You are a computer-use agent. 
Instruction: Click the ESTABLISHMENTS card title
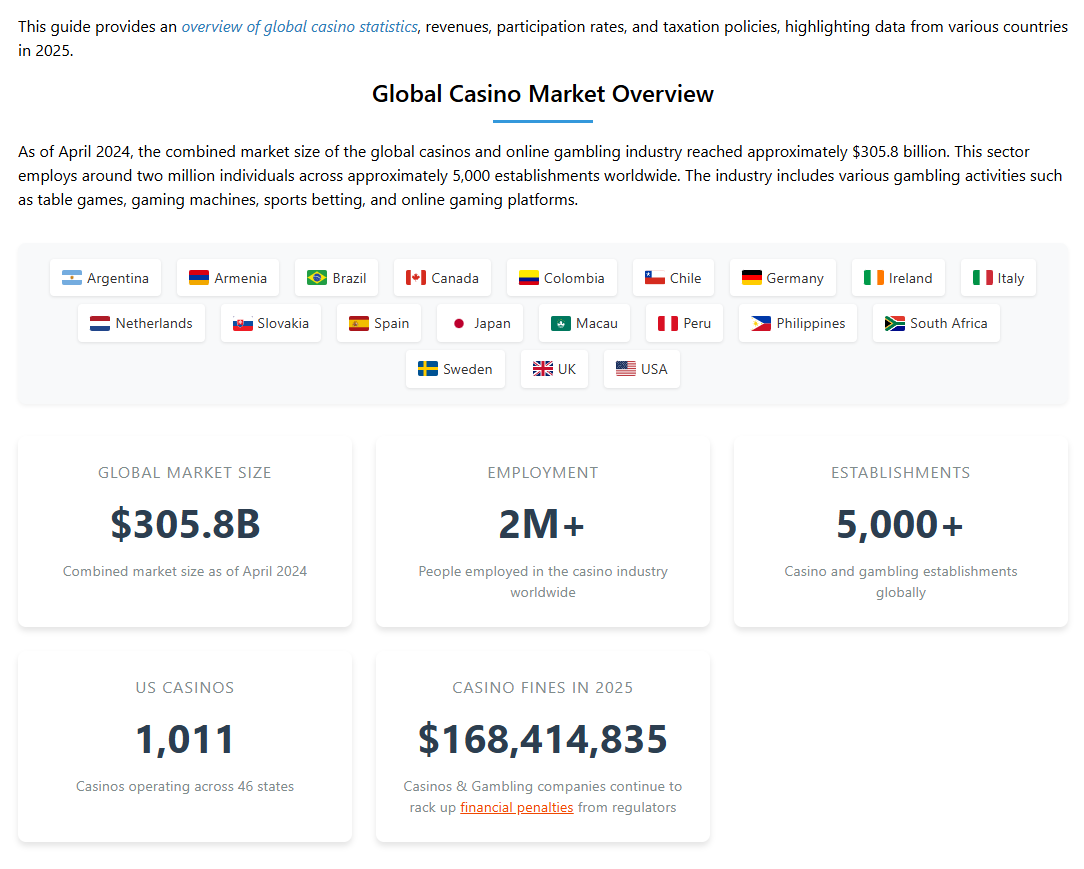(901, 473)
